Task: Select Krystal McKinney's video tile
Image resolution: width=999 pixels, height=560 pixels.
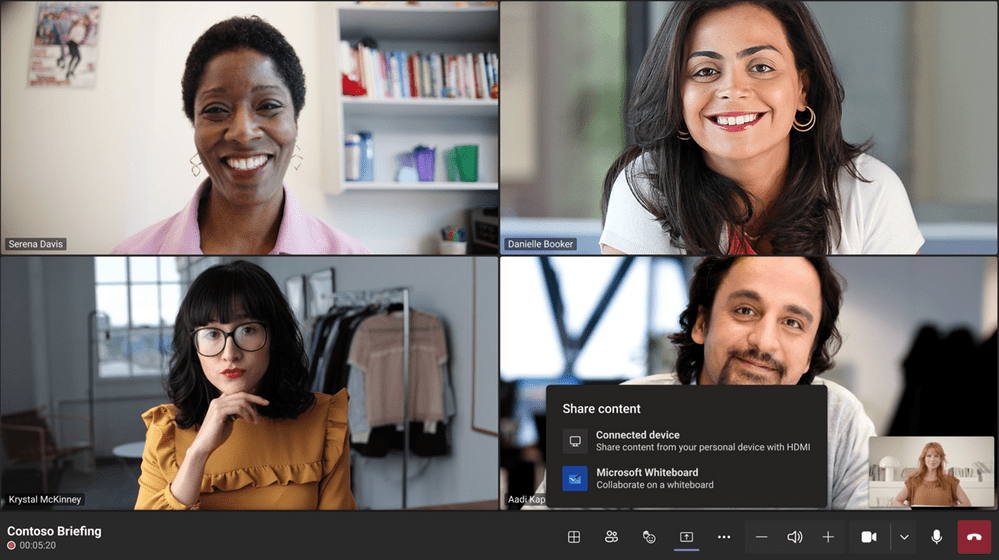Action: 249,383
